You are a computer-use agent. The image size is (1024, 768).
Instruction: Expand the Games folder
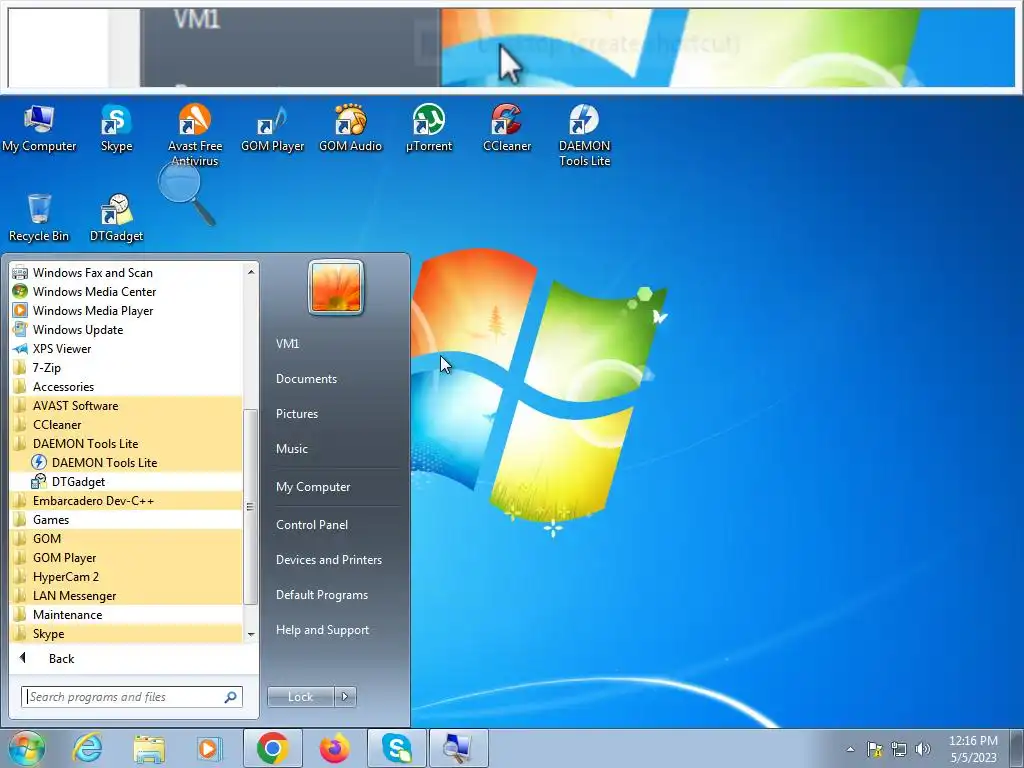[127, 520]
